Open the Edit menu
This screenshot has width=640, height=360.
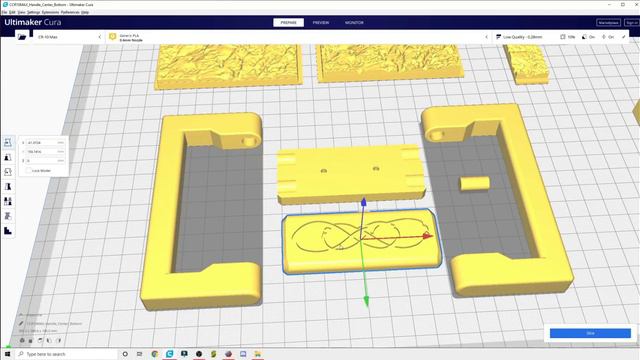click(12, 12)
